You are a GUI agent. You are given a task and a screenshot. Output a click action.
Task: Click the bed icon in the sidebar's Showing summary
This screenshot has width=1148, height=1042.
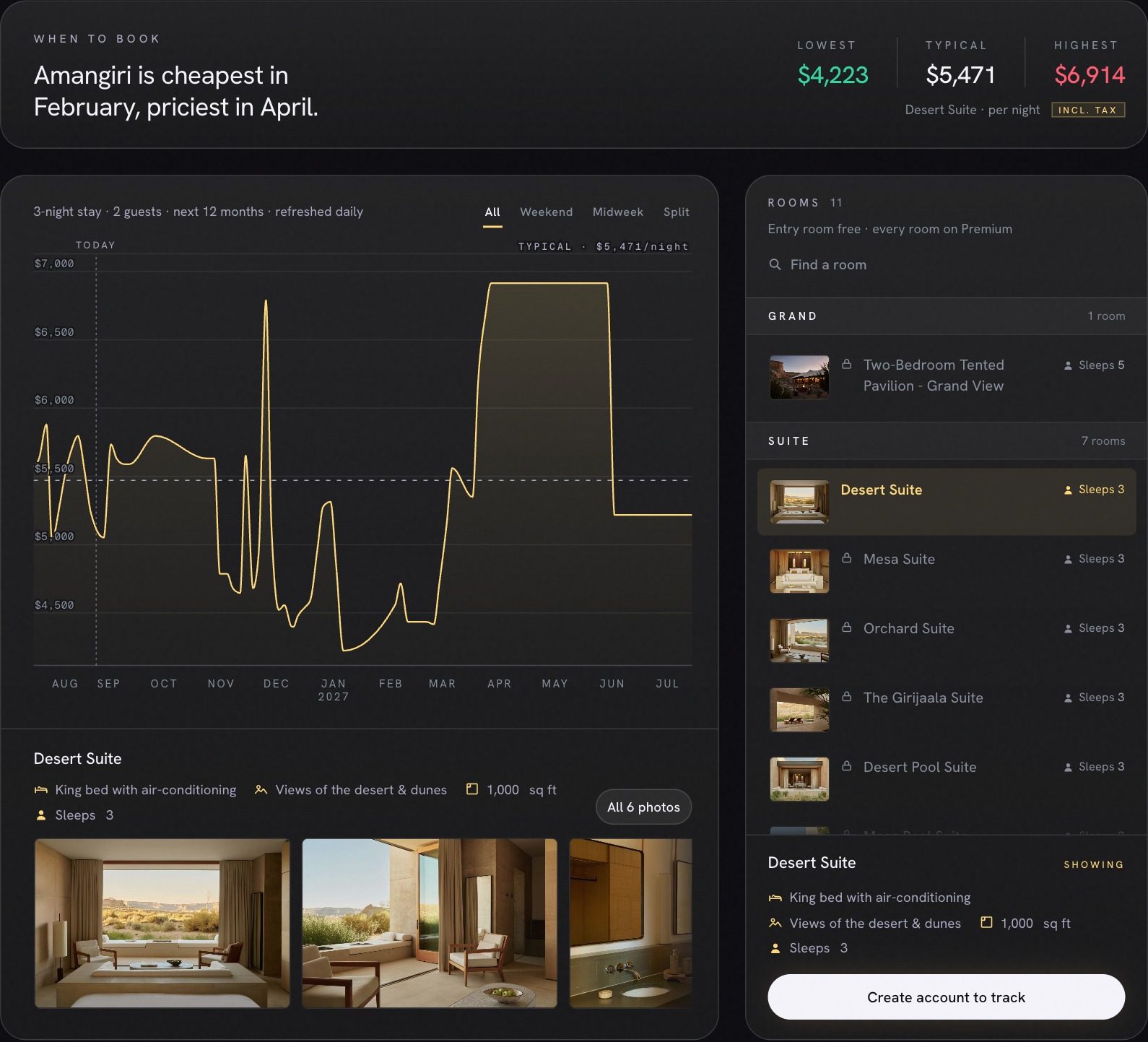point(775,898)
